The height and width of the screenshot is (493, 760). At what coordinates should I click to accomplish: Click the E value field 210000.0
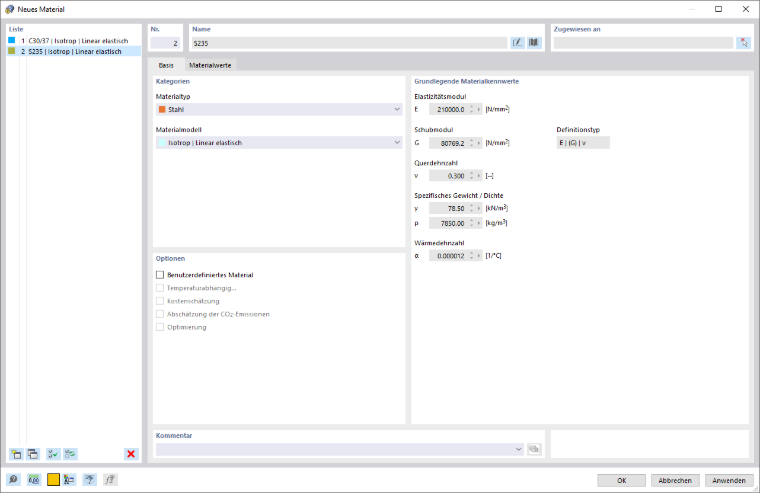tap(448, 110)
